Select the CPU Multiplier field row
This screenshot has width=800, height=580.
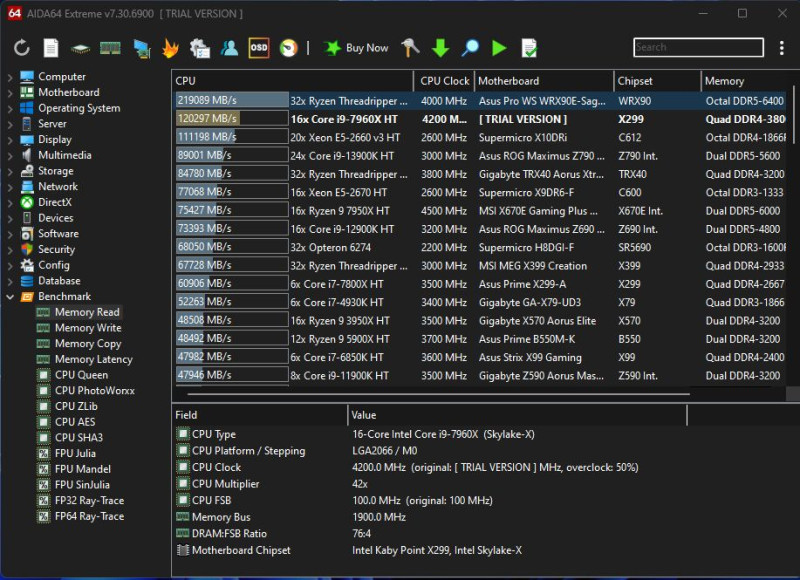[x=431, y=484]
